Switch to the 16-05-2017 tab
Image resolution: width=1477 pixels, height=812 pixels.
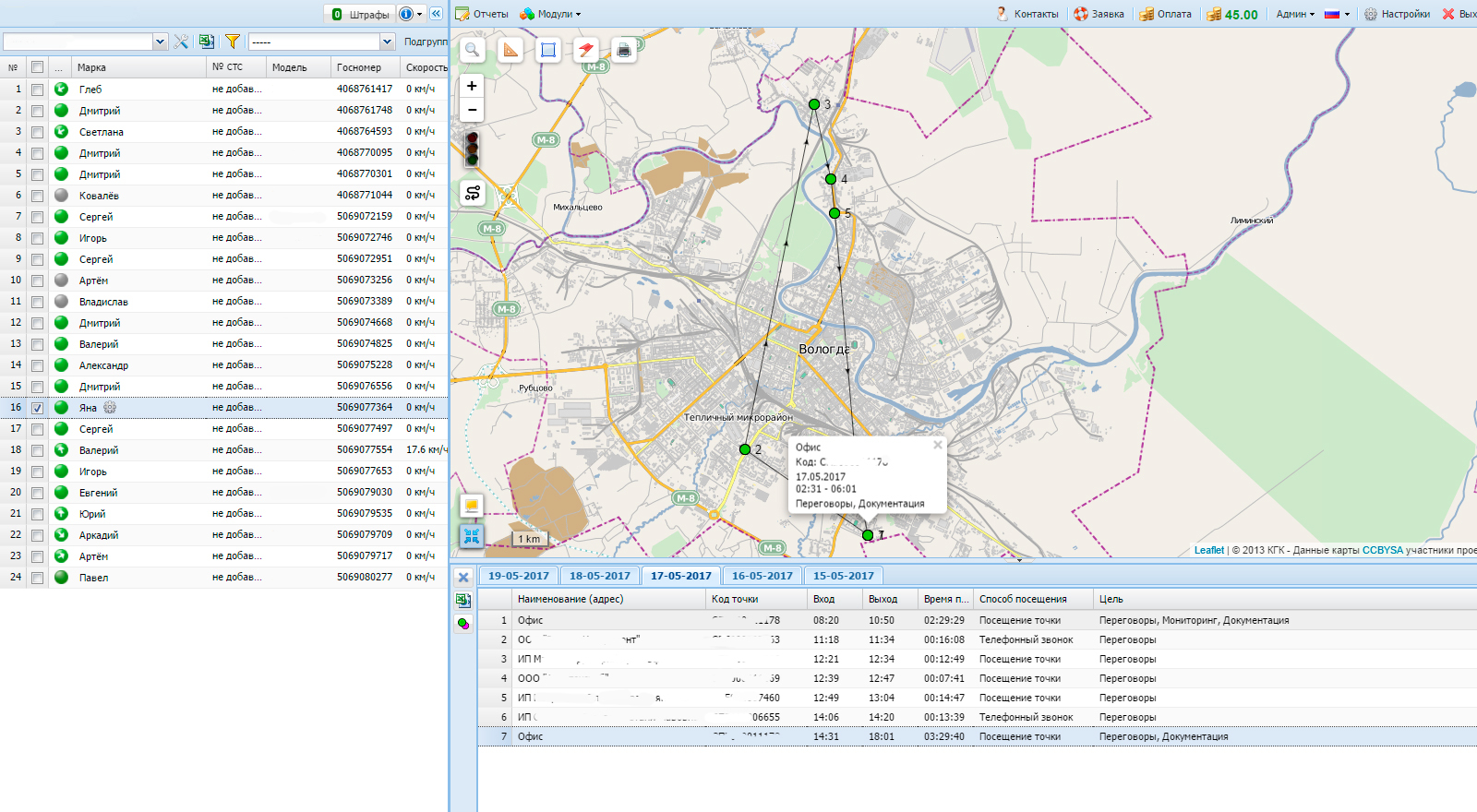point(763,576)
